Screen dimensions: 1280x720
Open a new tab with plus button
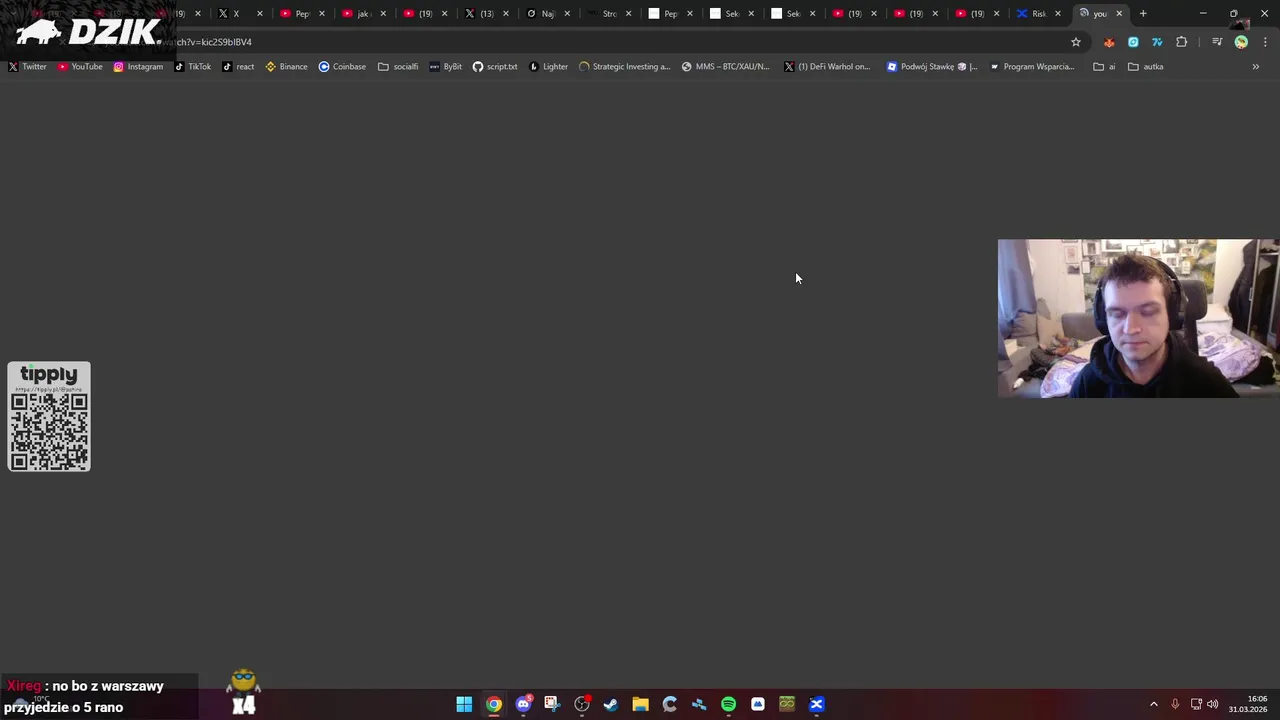point(1143,14)
